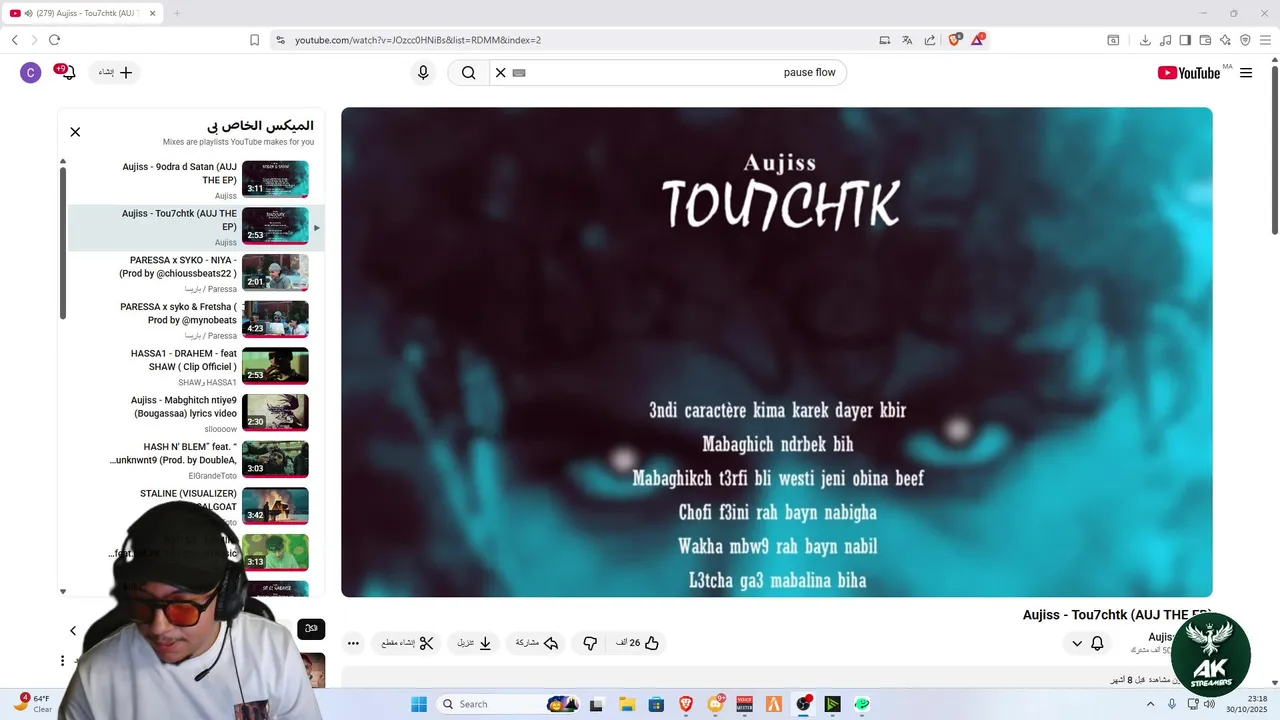
Task: Open the taskbar clock showing 23:18
Action: tap(1247, 704)
